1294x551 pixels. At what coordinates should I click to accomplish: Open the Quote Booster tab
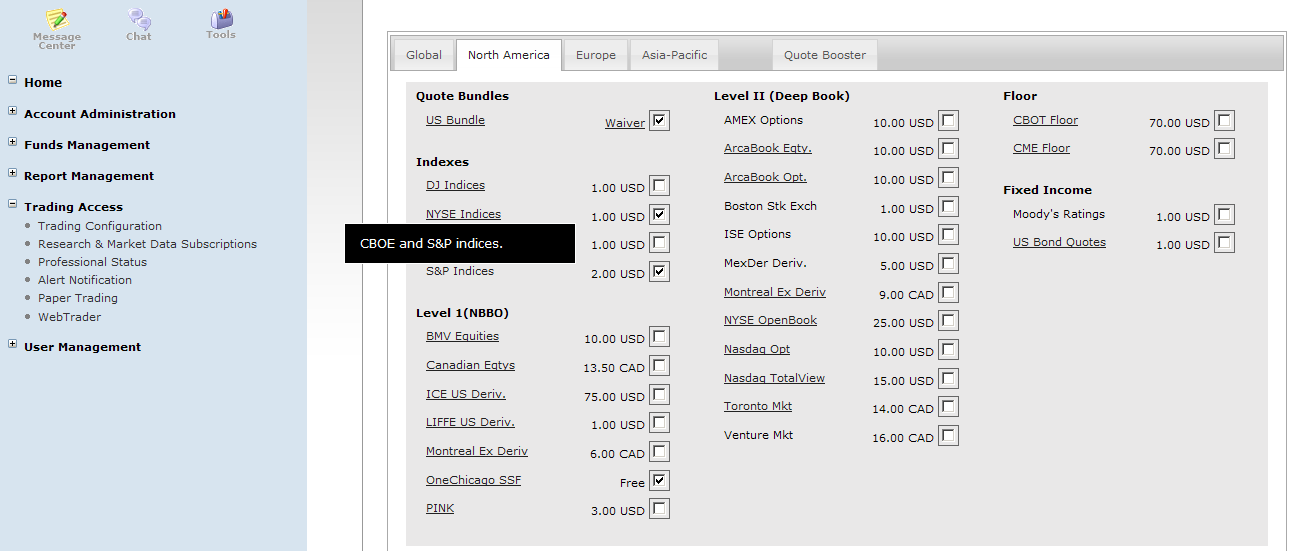tap(825, 55)
